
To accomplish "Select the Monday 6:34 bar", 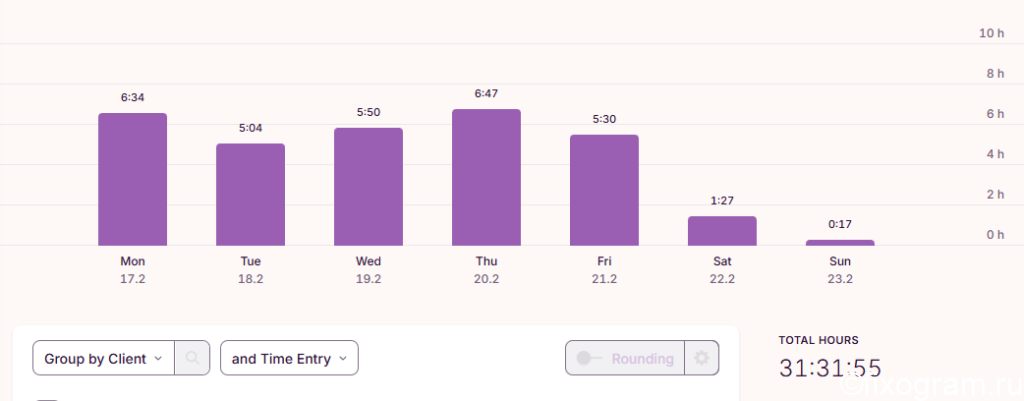I will coord(133,179).
